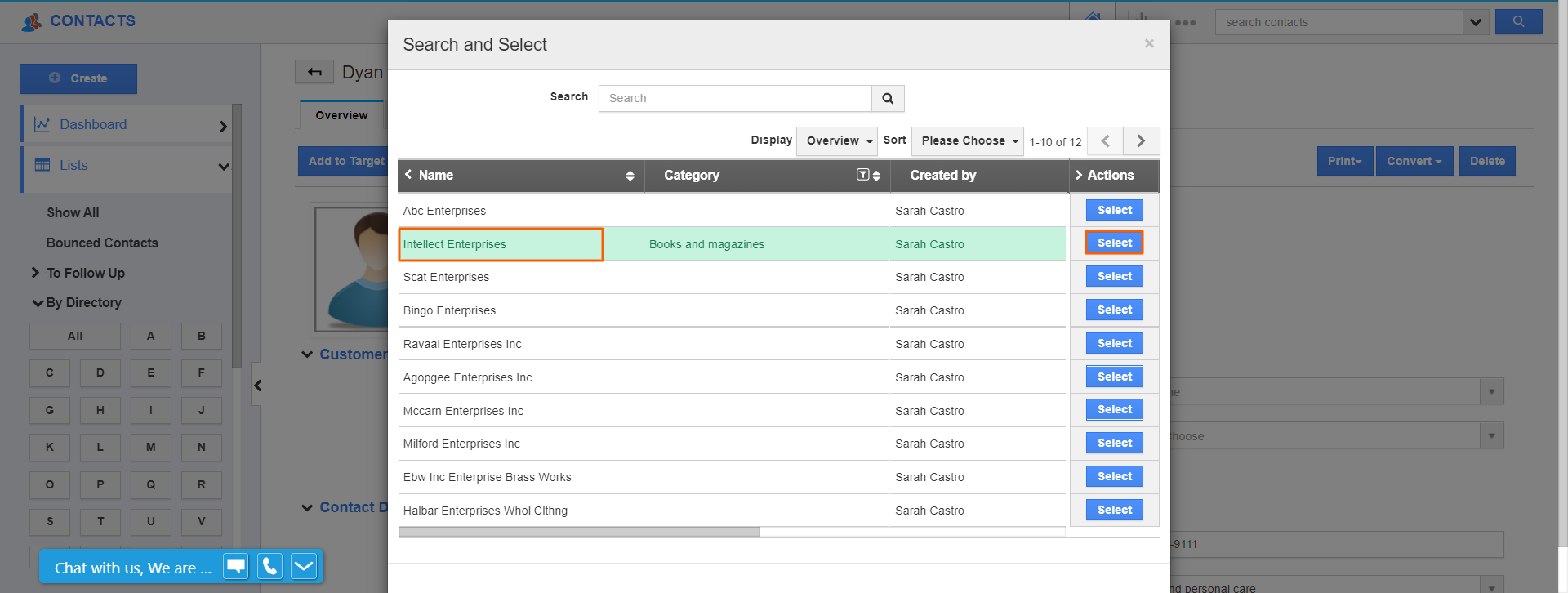Screen dimensions: 1568x593
Task: Click the dialog Search input field
Action: [735, 98]
